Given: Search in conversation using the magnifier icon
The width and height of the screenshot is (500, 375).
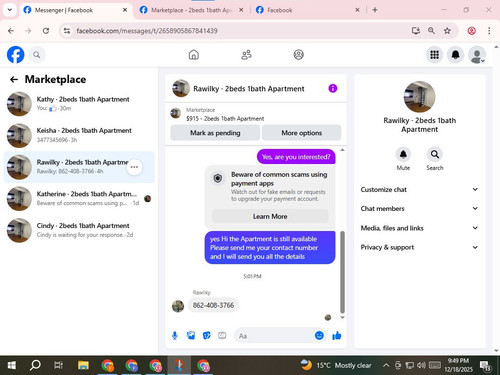Looking at the screenshot, I should coord(435,154).
